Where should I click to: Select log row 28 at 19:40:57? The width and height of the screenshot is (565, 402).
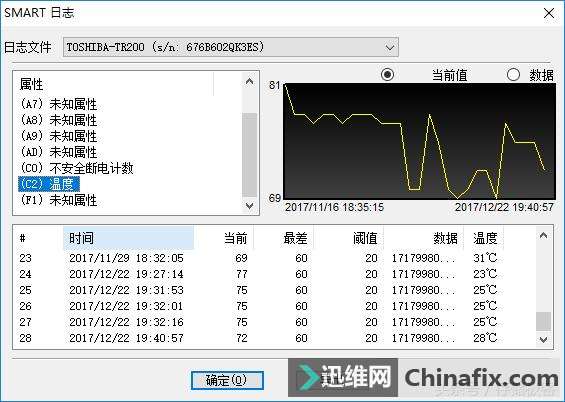pos(274,338)
